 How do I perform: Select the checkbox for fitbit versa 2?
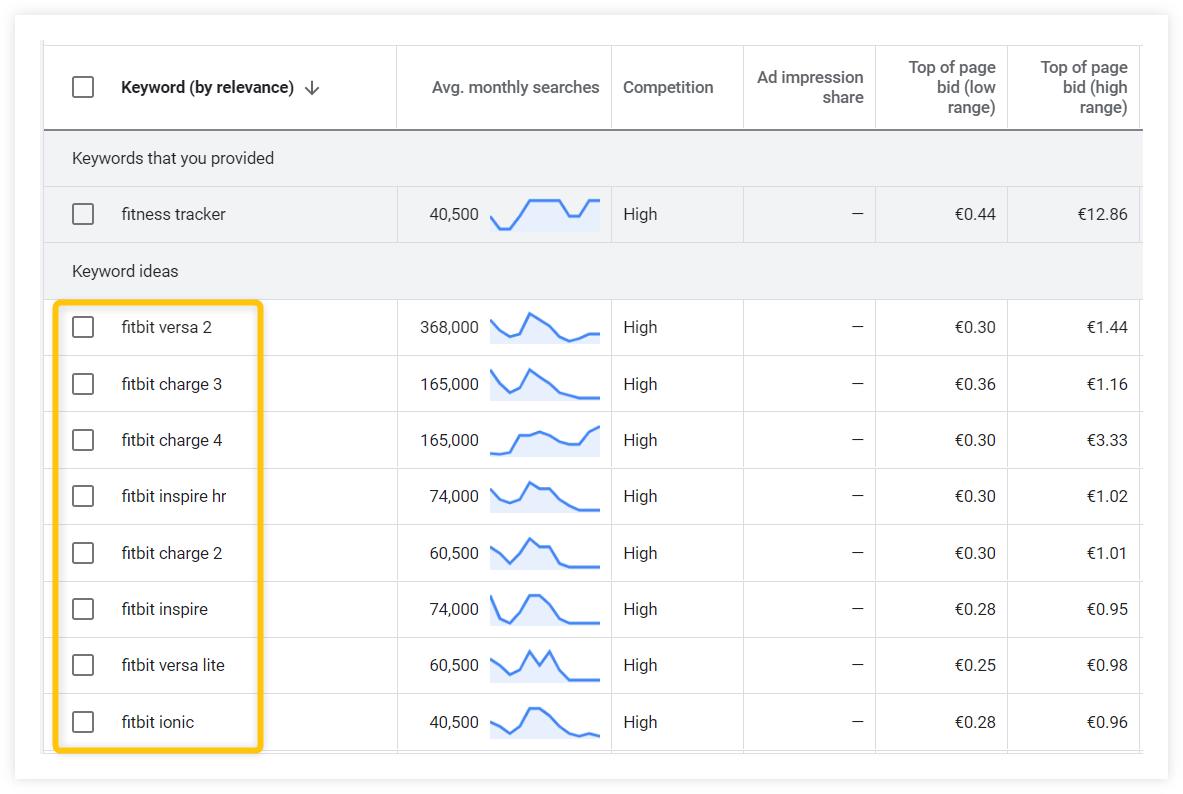(83, 327)
